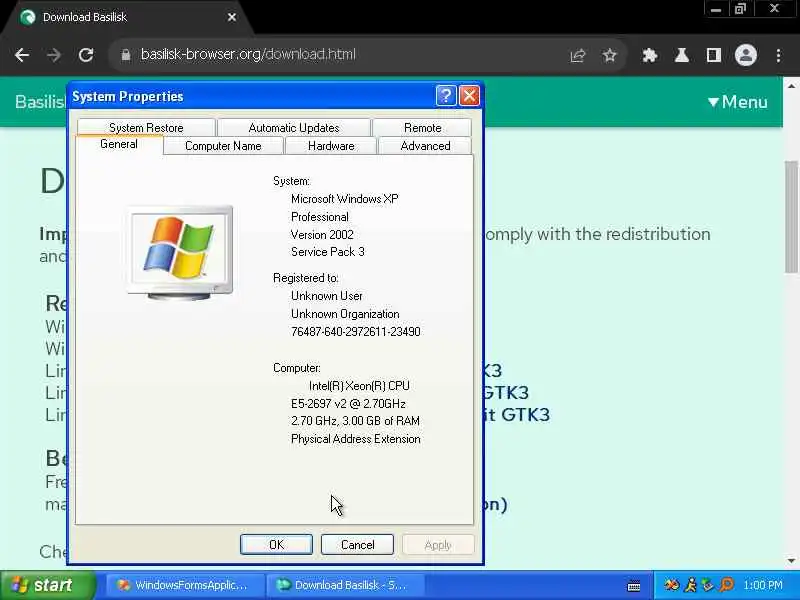Click the page scrollbar down arrow

click(x=791, y=560)
